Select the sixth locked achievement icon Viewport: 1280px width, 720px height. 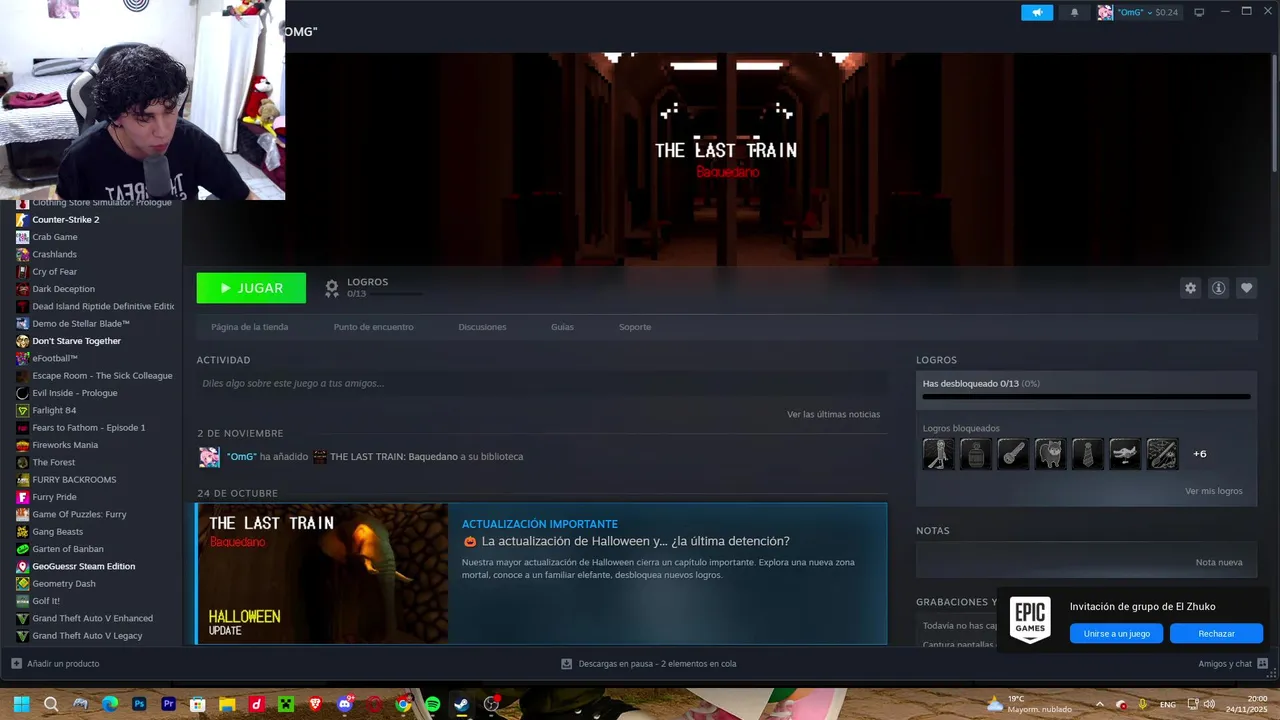(x=1125, y=454)
